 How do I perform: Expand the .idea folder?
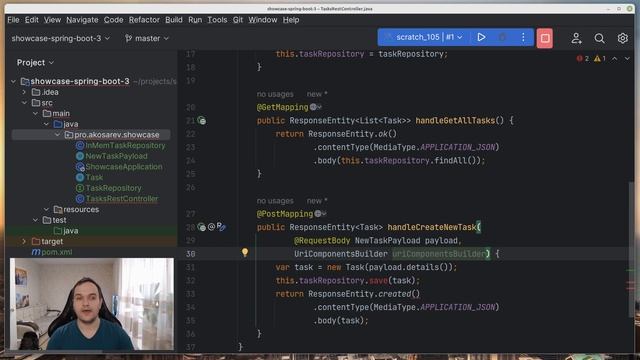click(24, 92)
